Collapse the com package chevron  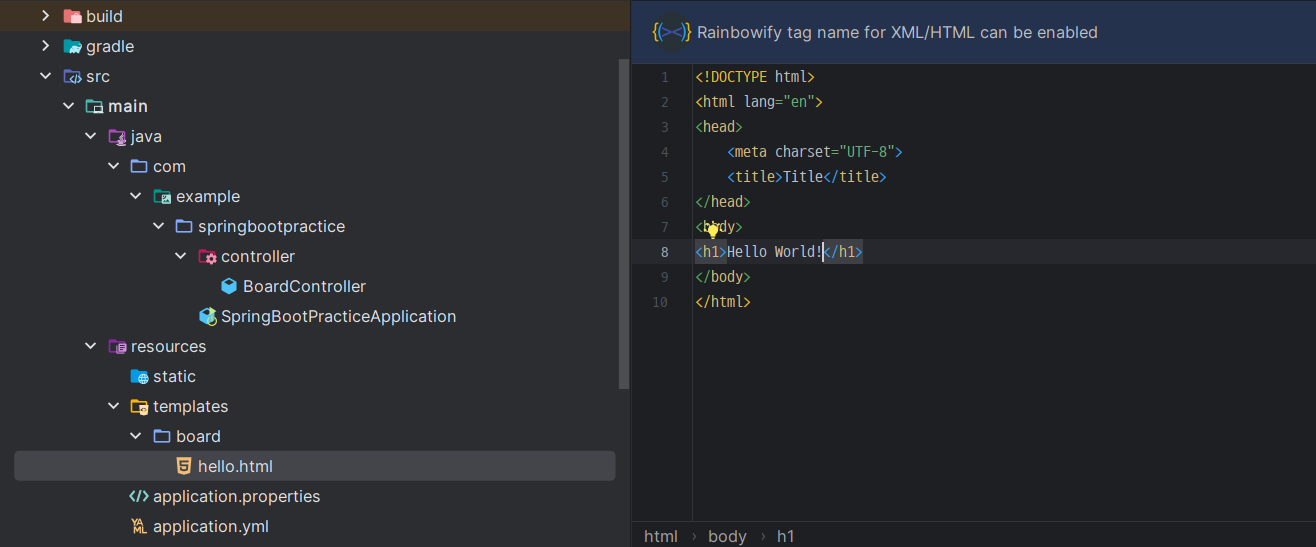point(113,166)
